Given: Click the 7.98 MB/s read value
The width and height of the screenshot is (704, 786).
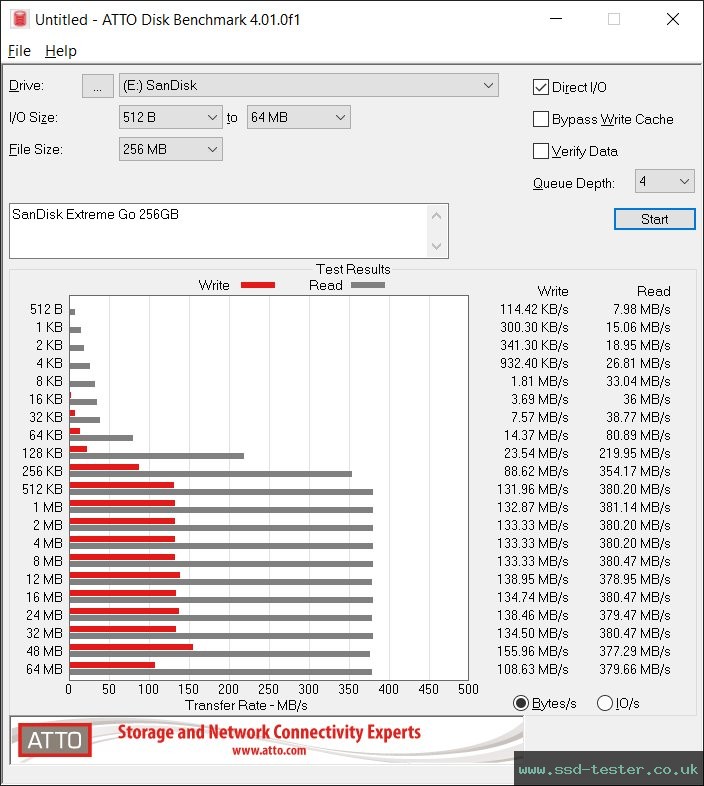Looking at the screenshot, I should [x=641, y=309].
